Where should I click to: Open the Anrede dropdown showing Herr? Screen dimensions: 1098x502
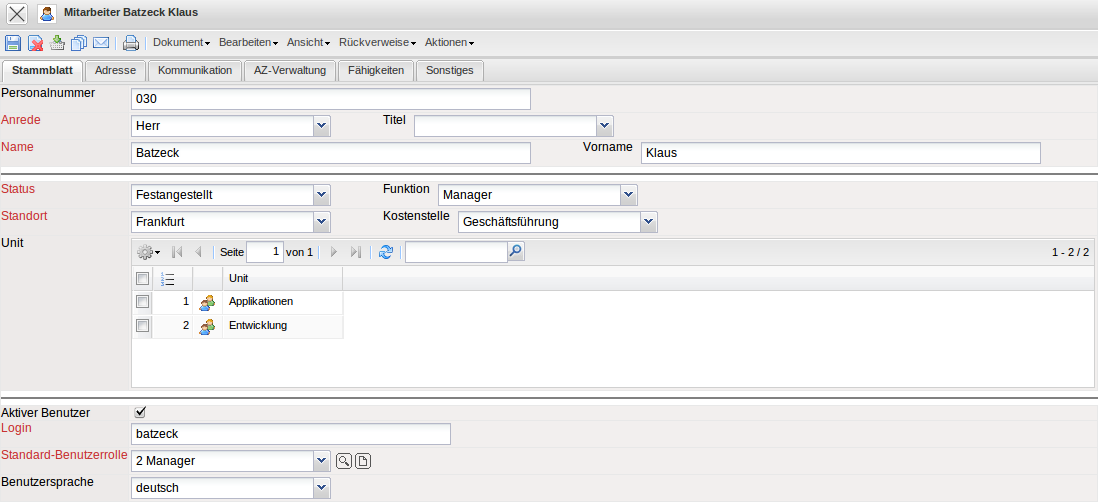pos(321,126)
